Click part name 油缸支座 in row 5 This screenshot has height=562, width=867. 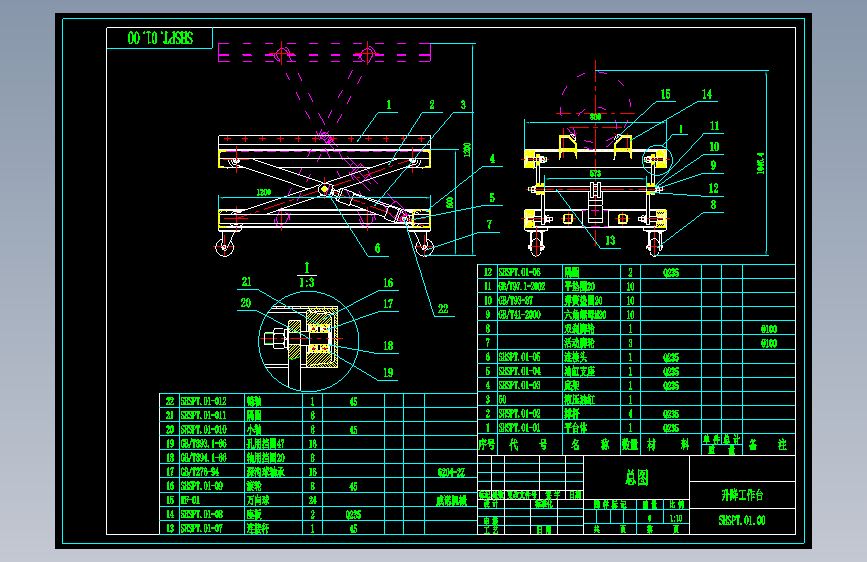pyautogui.click(x=579, y=371)
